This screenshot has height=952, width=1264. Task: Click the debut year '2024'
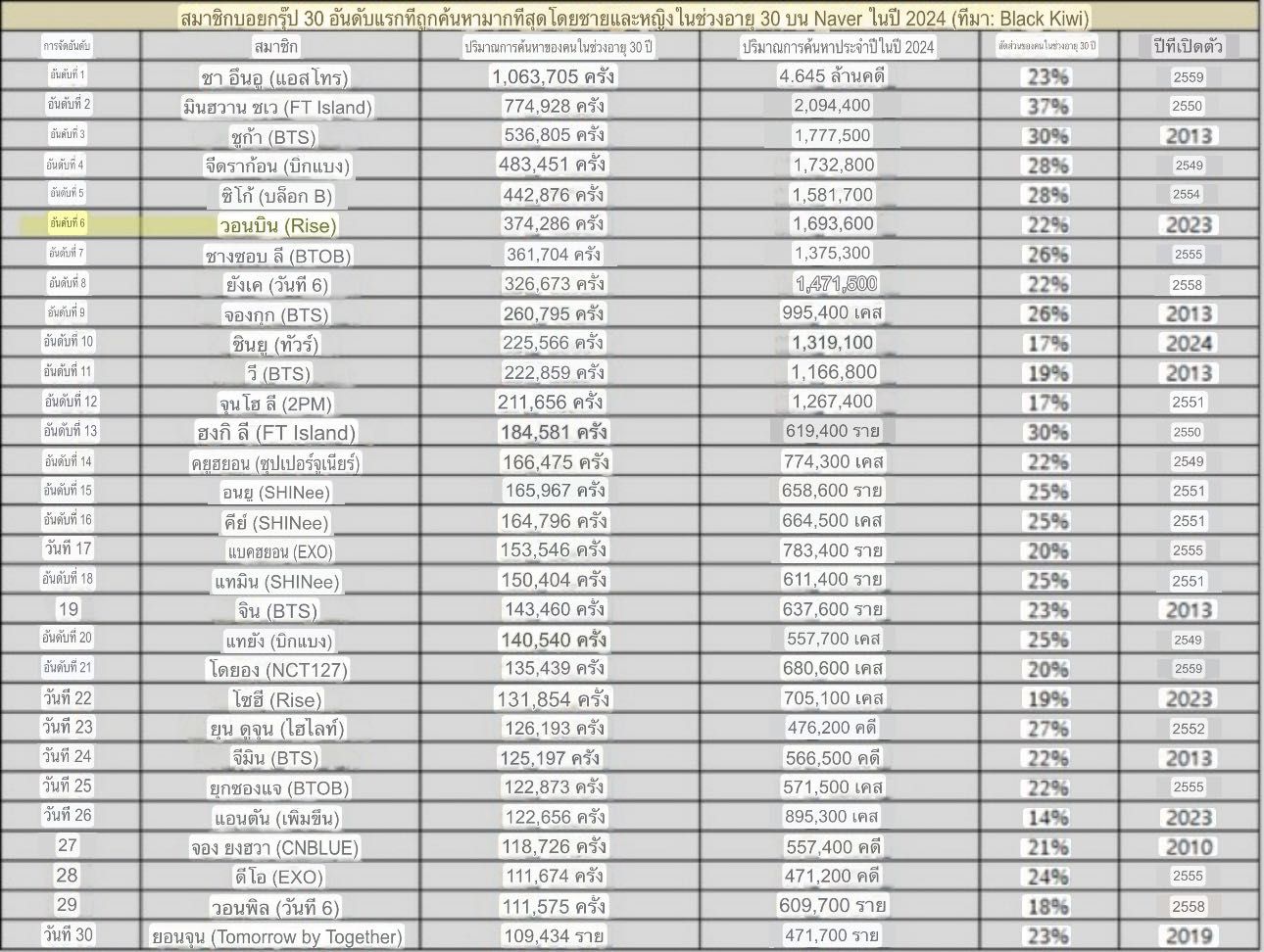tap(1189, 344)
